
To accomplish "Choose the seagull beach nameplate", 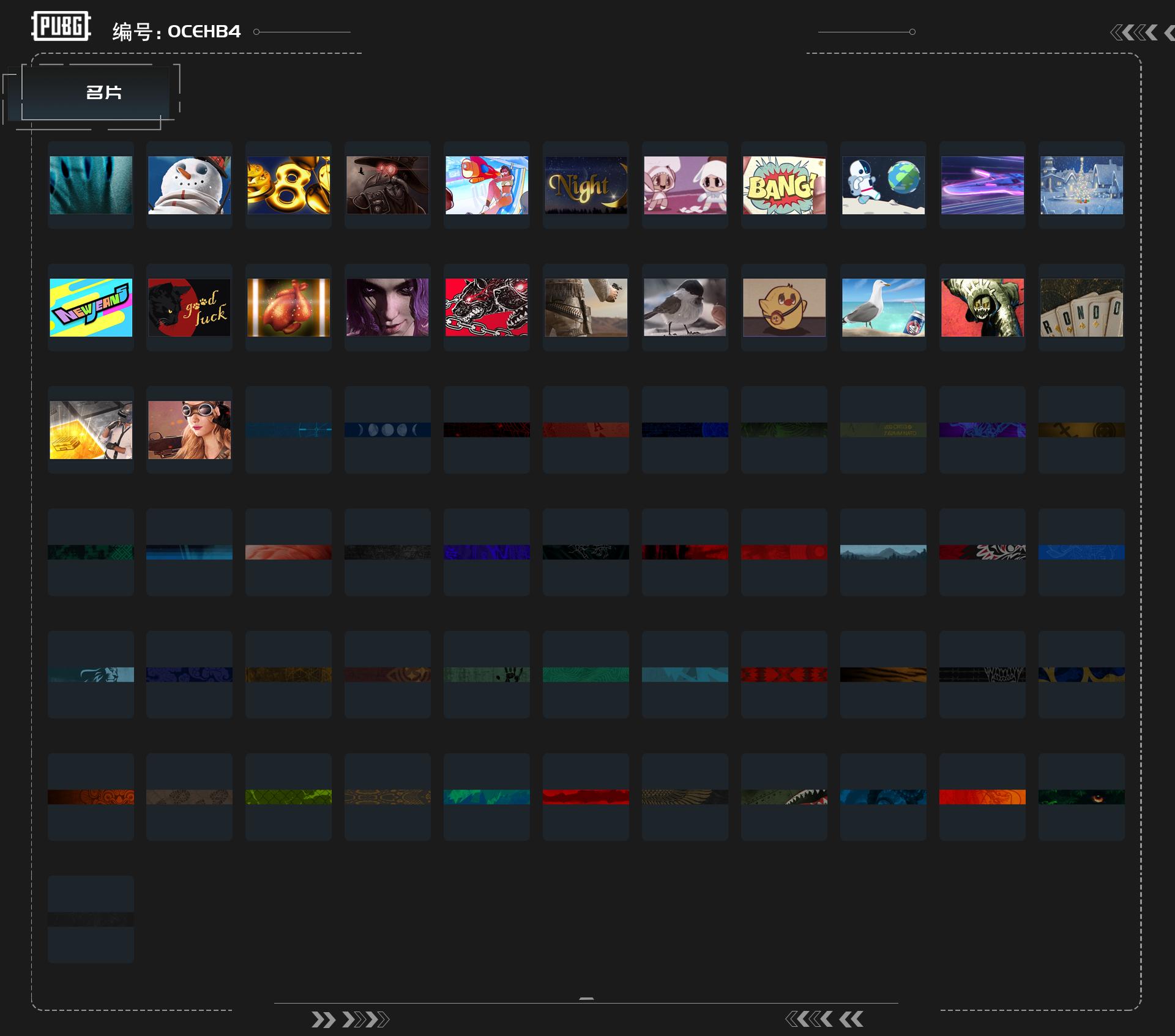I will pos(883,307).
